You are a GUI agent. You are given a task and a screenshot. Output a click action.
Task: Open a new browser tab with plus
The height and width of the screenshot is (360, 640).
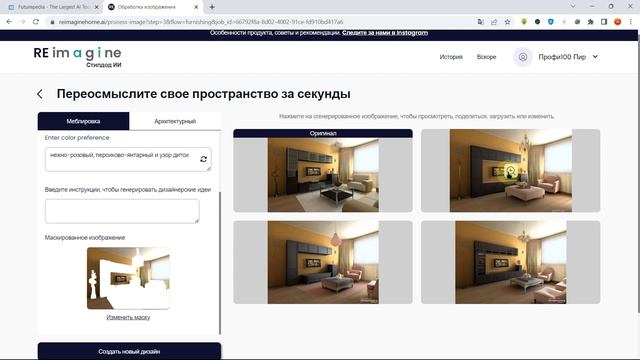[x=212, y=7]
